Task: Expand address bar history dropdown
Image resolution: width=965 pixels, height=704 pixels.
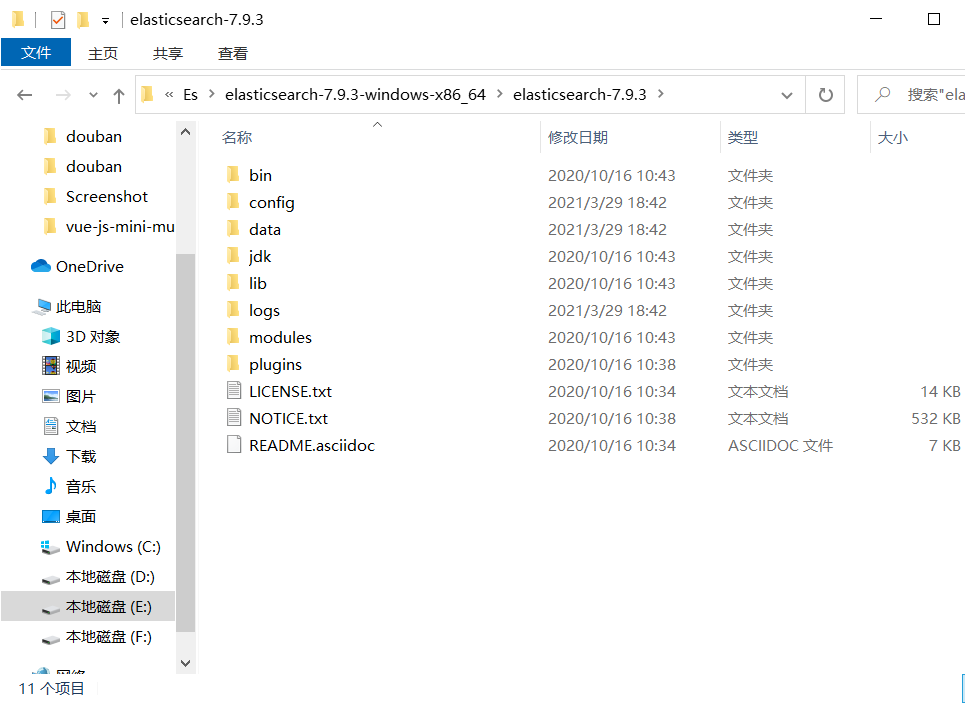Action: tap(787, 95)
